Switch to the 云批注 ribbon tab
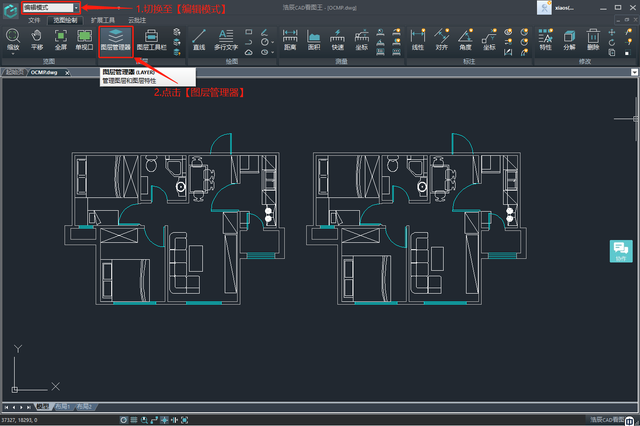This screenshot has height=426, width=640. (x=137, y=20)
